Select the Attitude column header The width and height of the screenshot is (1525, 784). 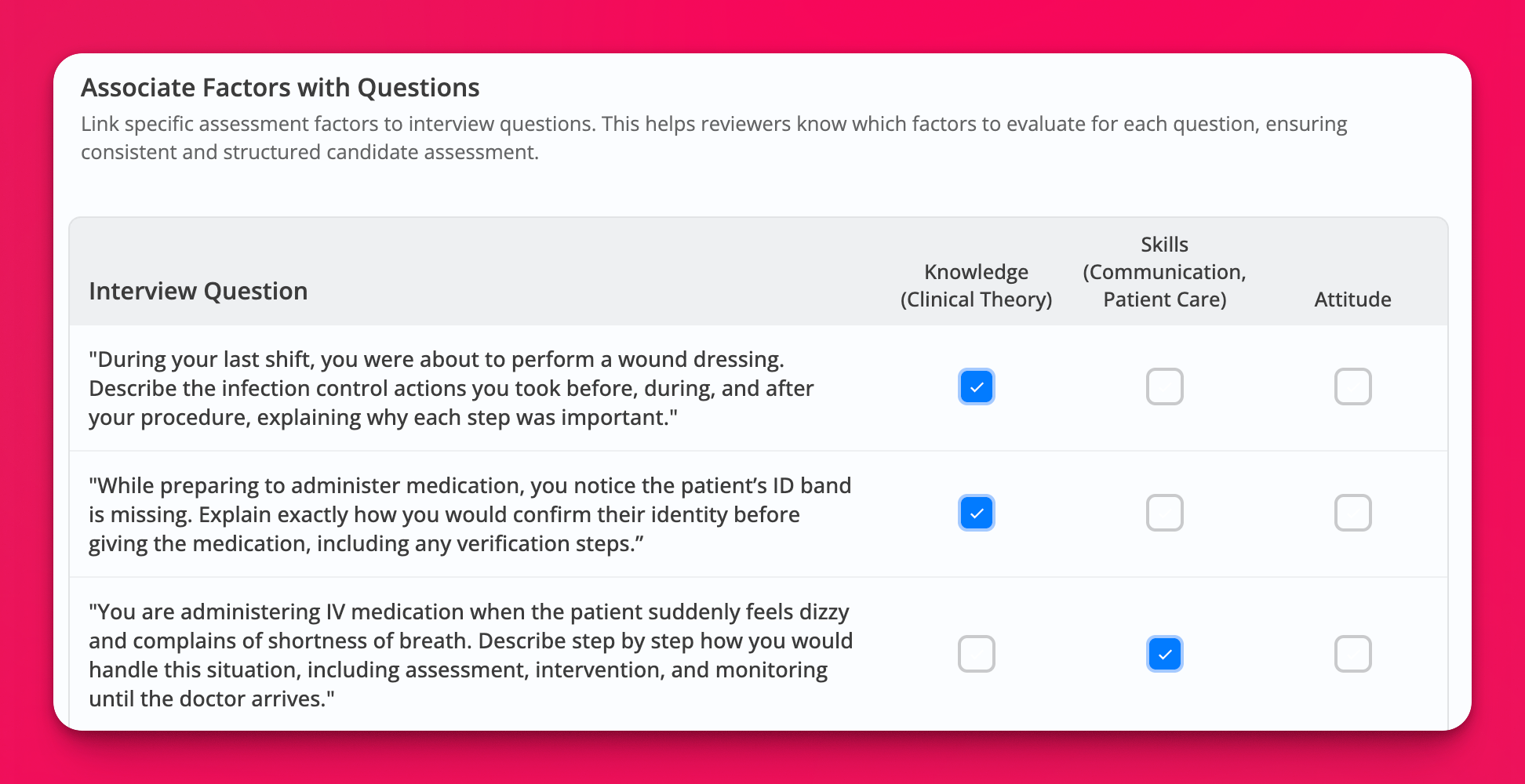click(x=1352, y=299)
